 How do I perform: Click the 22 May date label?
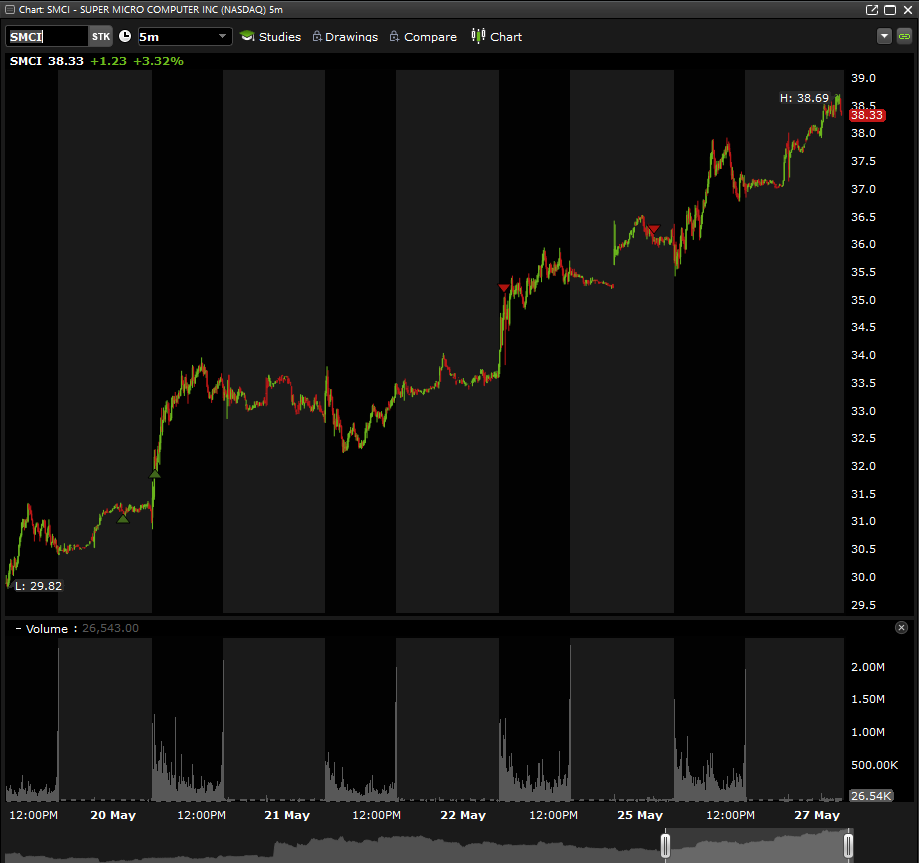(x=463, y=815)
